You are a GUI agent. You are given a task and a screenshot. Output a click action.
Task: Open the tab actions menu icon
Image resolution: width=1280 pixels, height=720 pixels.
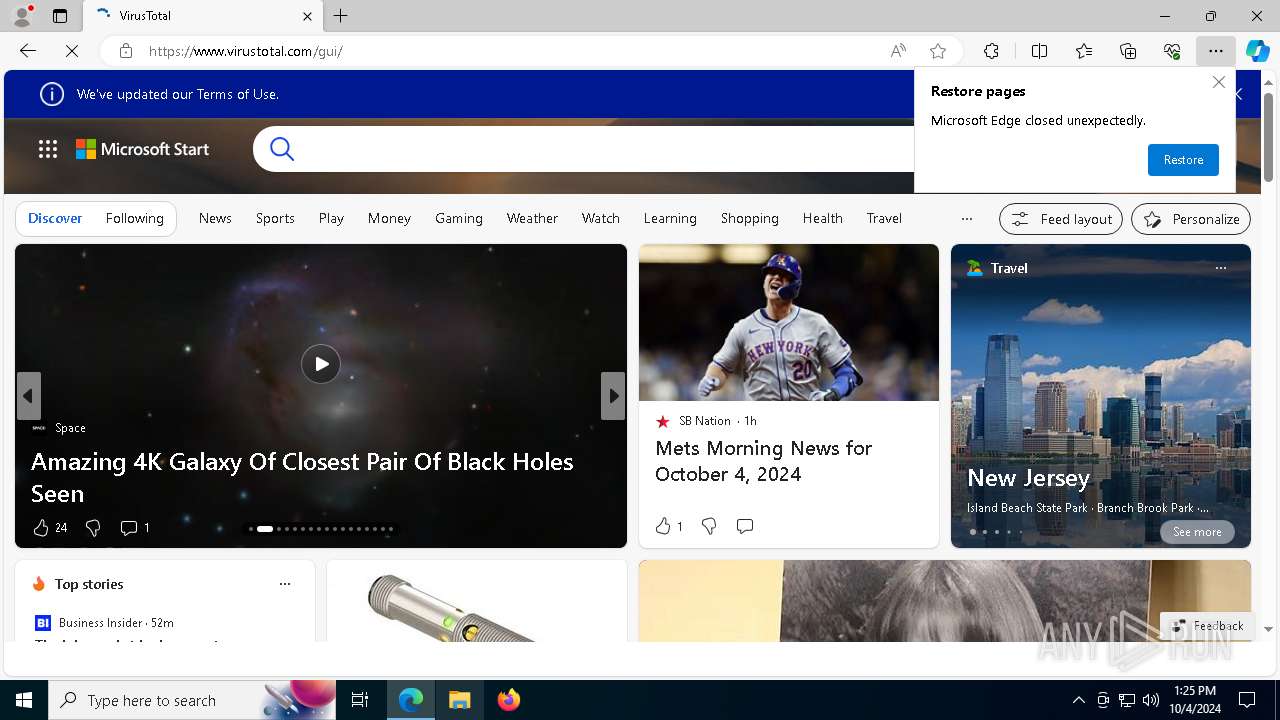tap(60, 16)
